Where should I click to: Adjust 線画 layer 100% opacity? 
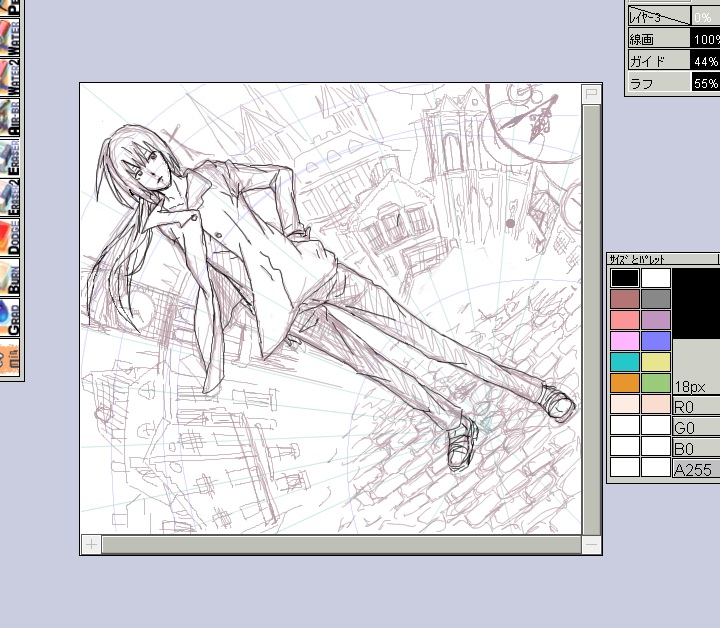click(705, 39)
